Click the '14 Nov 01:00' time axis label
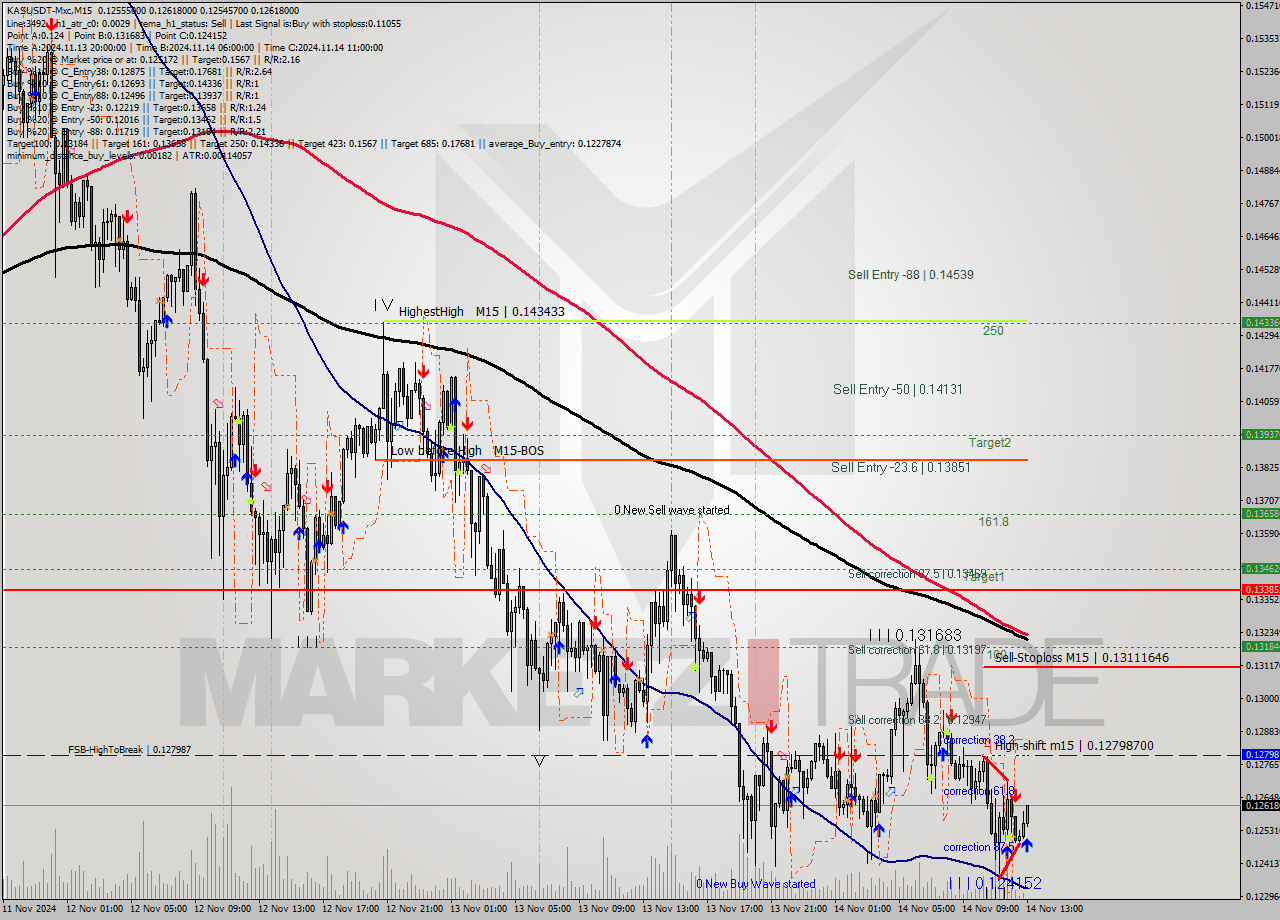The image size is (1280, 920). [864, 909]
